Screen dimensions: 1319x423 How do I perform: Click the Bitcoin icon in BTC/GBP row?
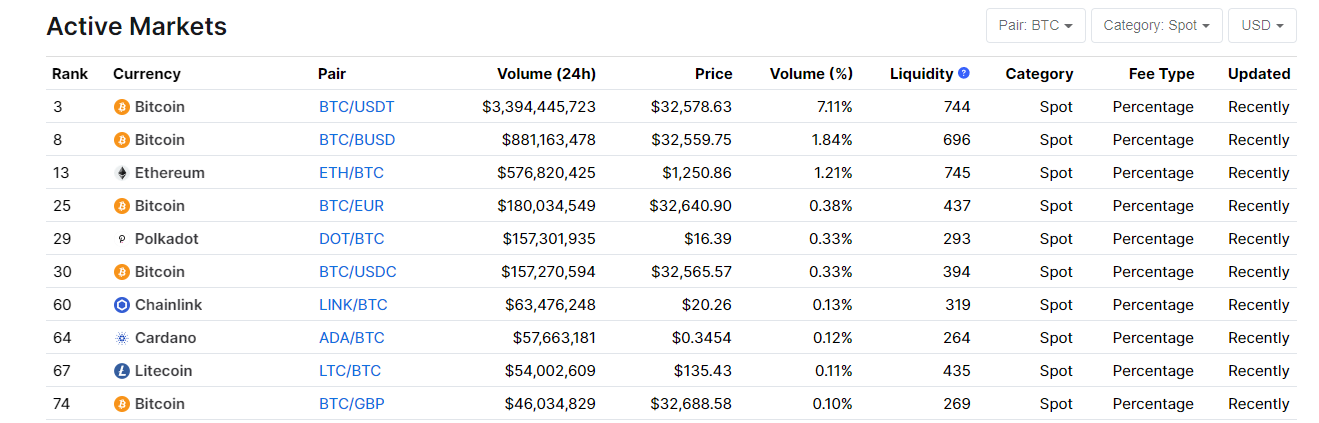[x=122, y=404]
